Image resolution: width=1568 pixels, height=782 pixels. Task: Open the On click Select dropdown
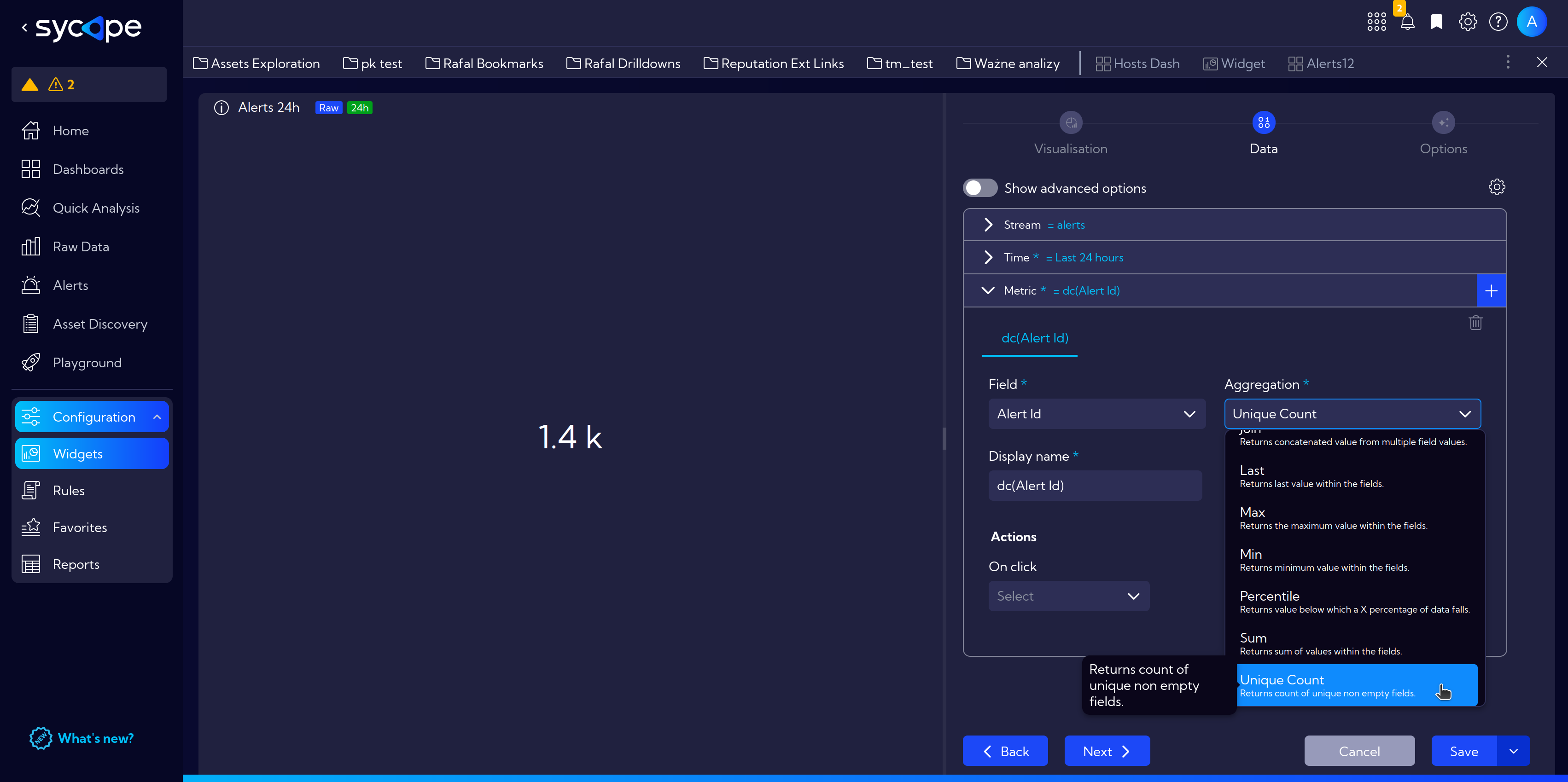tap(1069, 597)
